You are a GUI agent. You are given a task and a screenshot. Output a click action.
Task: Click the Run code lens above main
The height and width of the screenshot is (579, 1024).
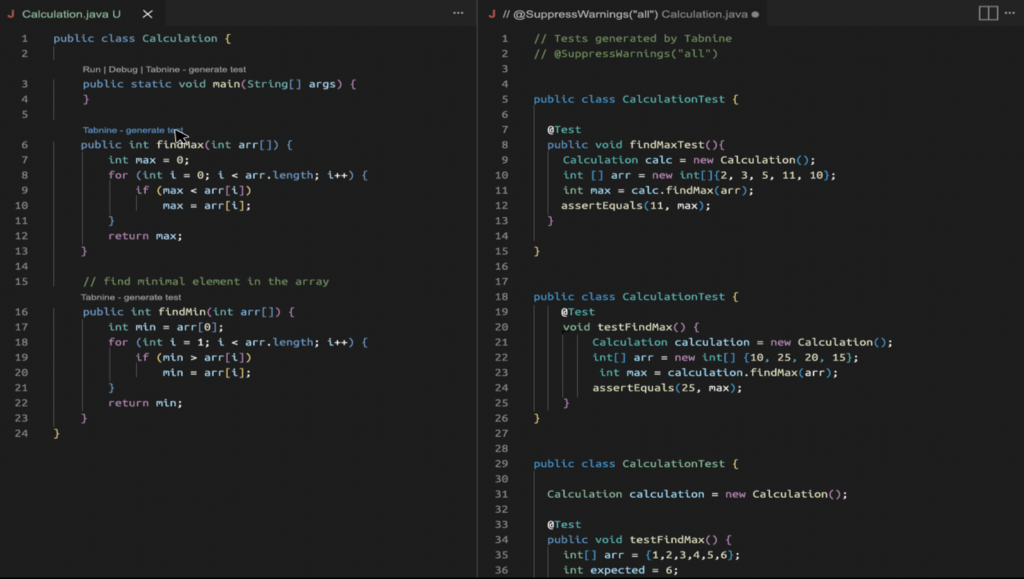(x=91, y=69)
